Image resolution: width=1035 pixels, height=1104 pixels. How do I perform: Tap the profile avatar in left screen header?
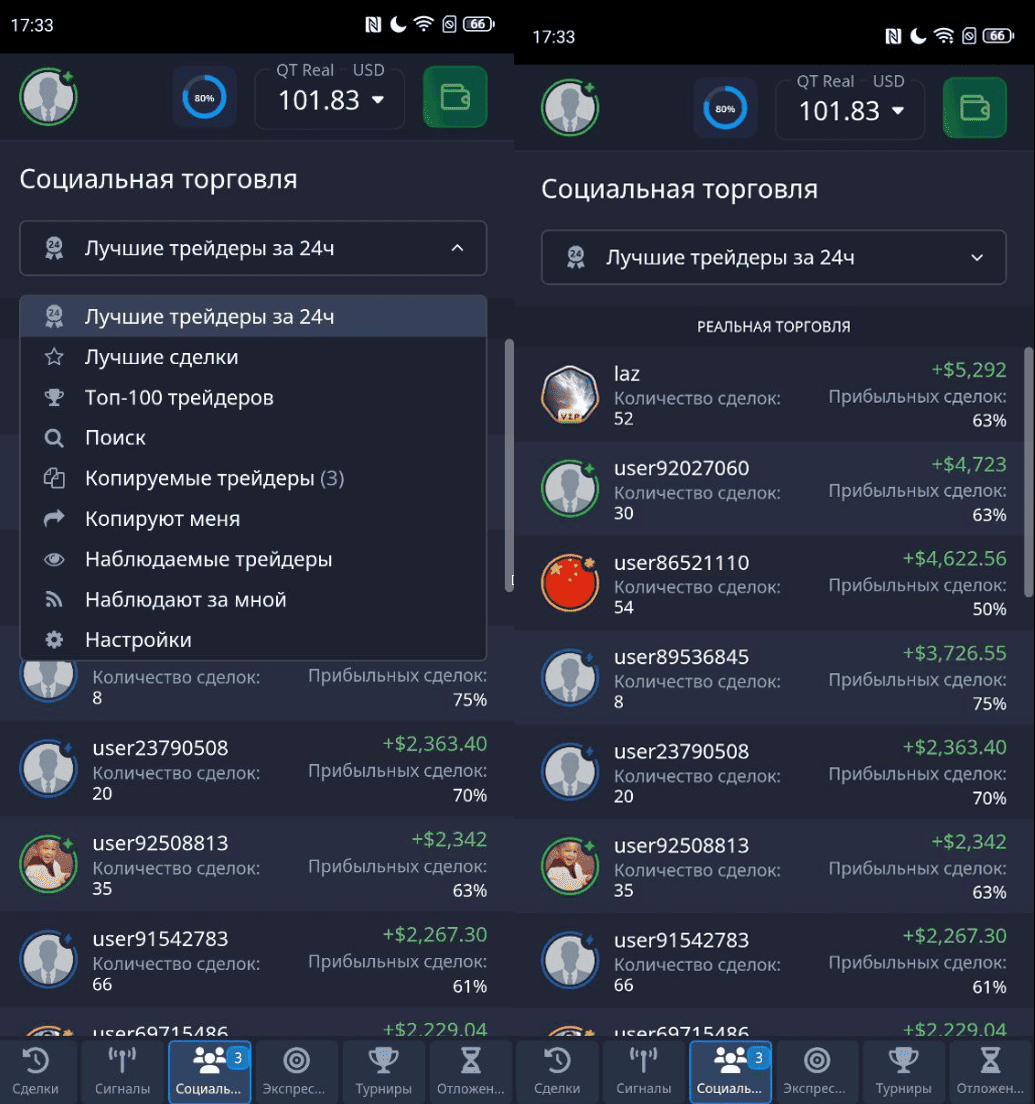tap(48, 97)
